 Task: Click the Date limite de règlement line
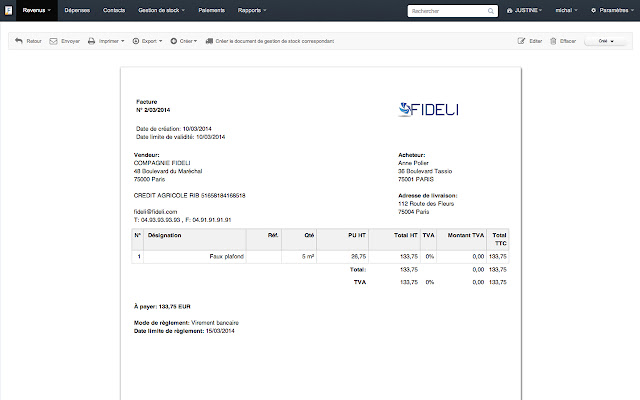(184, 331)
